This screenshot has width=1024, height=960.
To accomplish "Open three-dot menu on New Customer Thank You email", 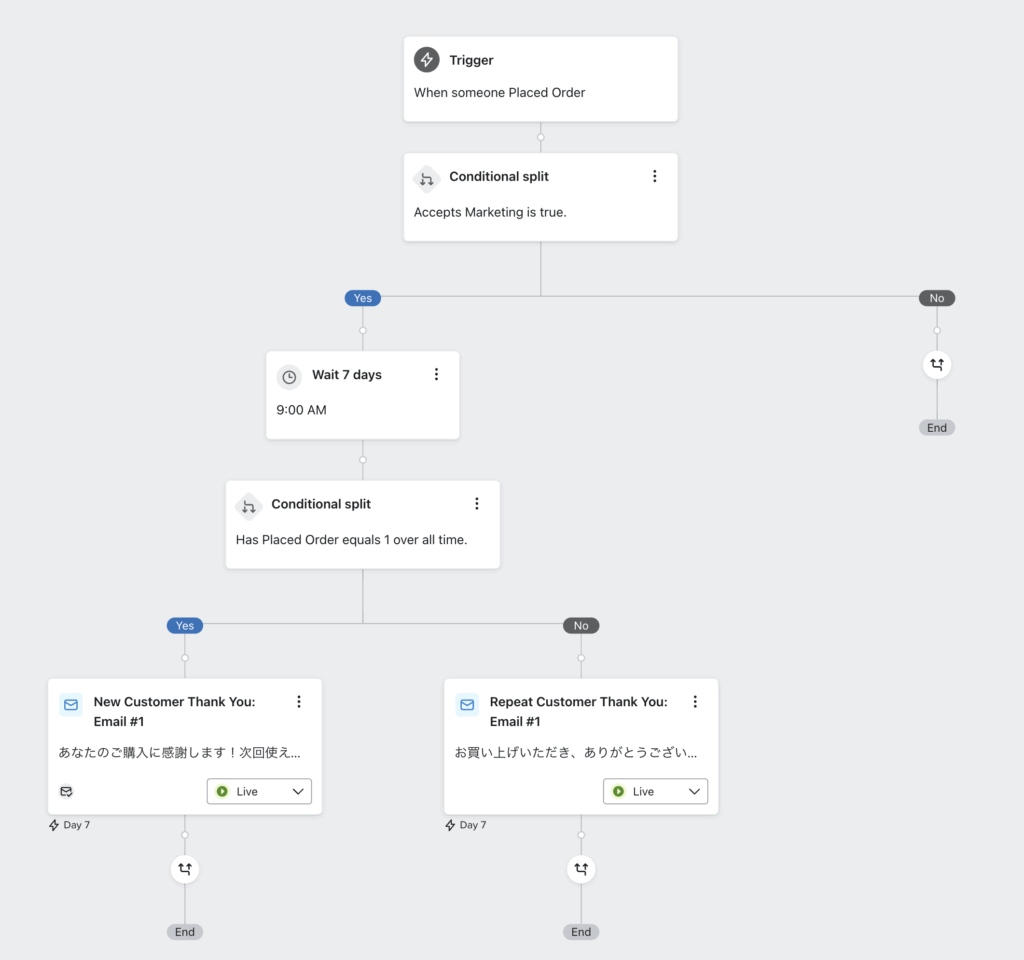I will coord(298,702).
